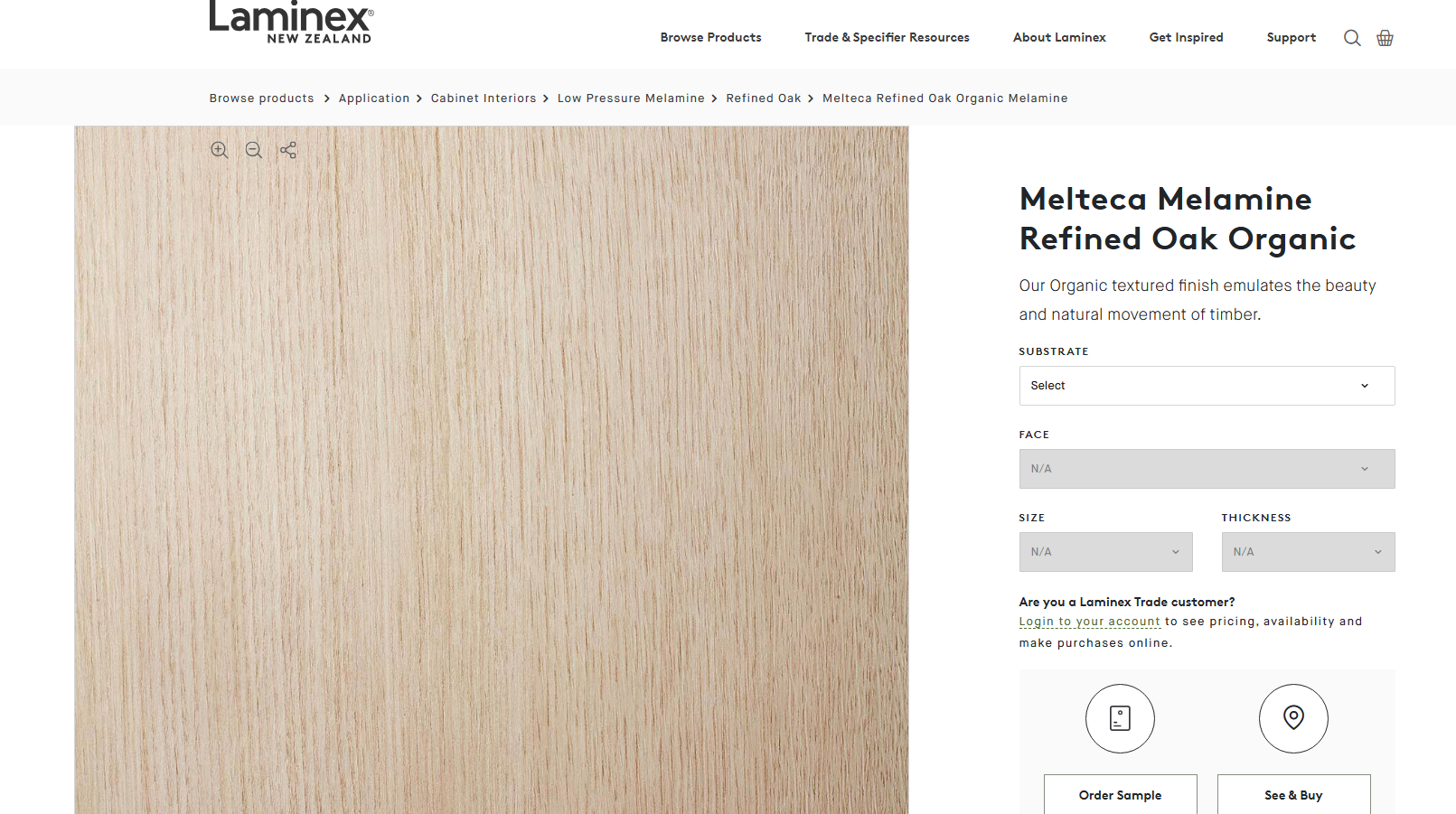Share the product image

point(288,151)
